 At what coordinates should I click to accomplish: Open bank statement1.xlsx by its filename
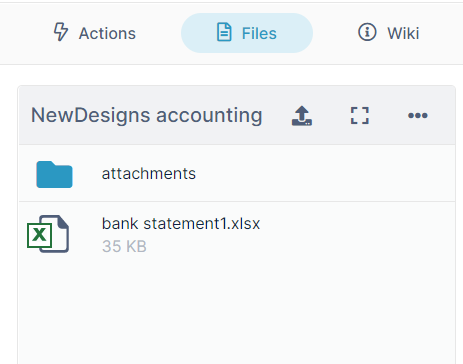click(181, 223)
